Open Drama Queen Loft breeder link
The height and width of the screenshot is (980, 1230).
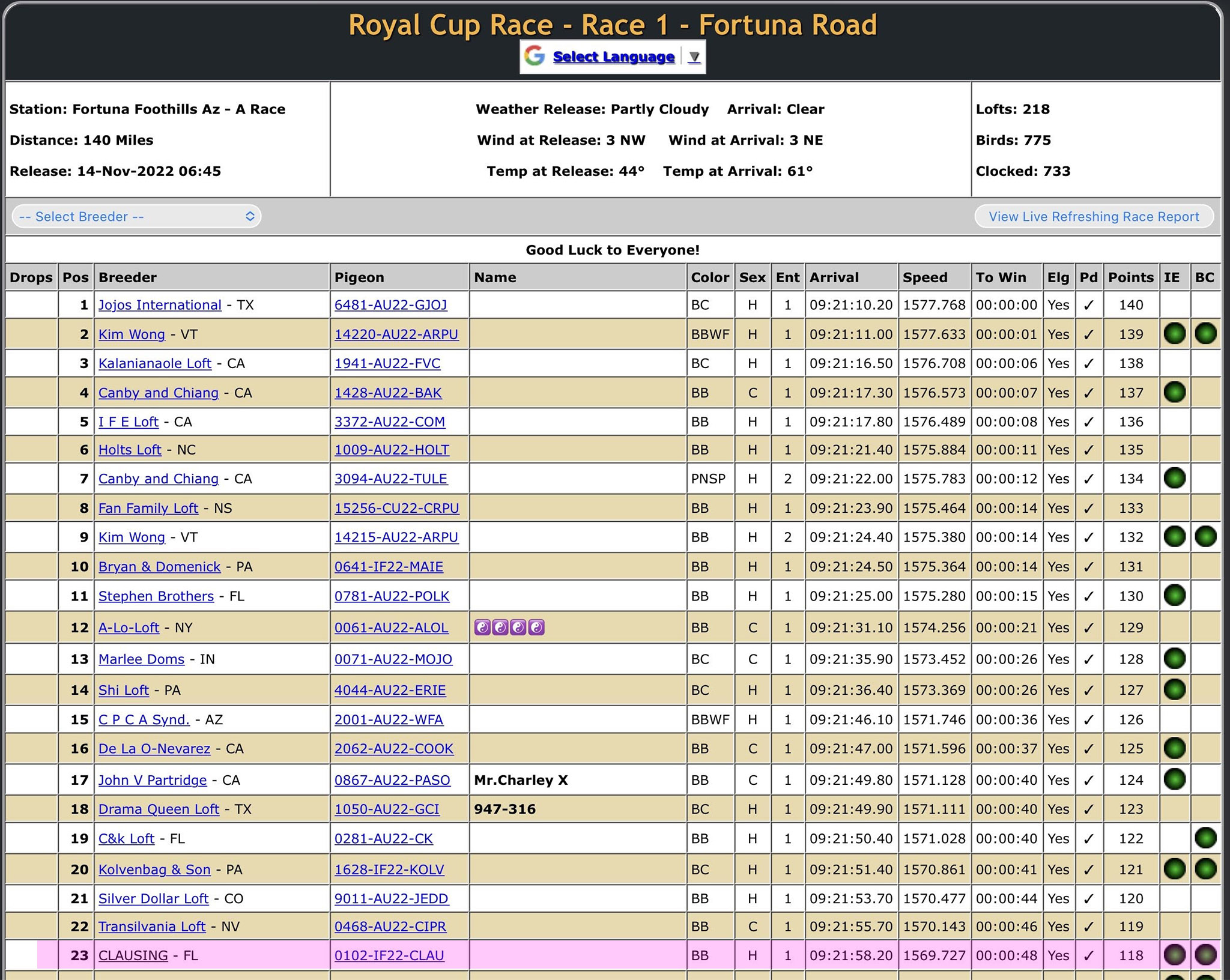(159, 809)
